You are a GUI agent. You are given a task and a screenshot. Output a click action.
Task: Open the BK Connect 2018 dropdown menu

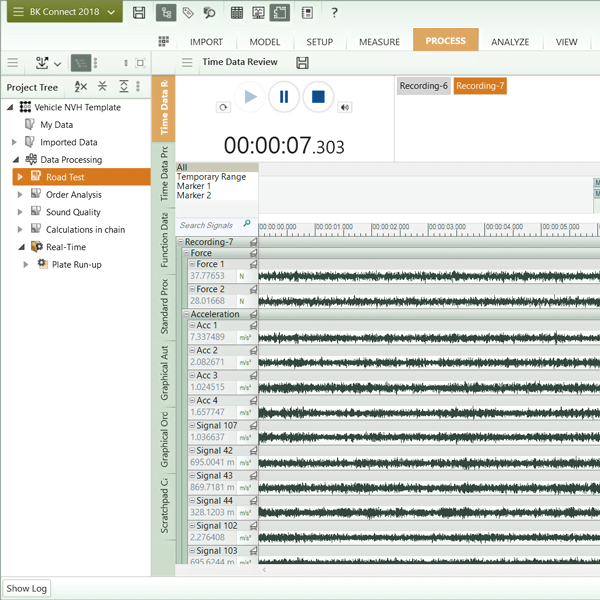click(x=65, y=13)
